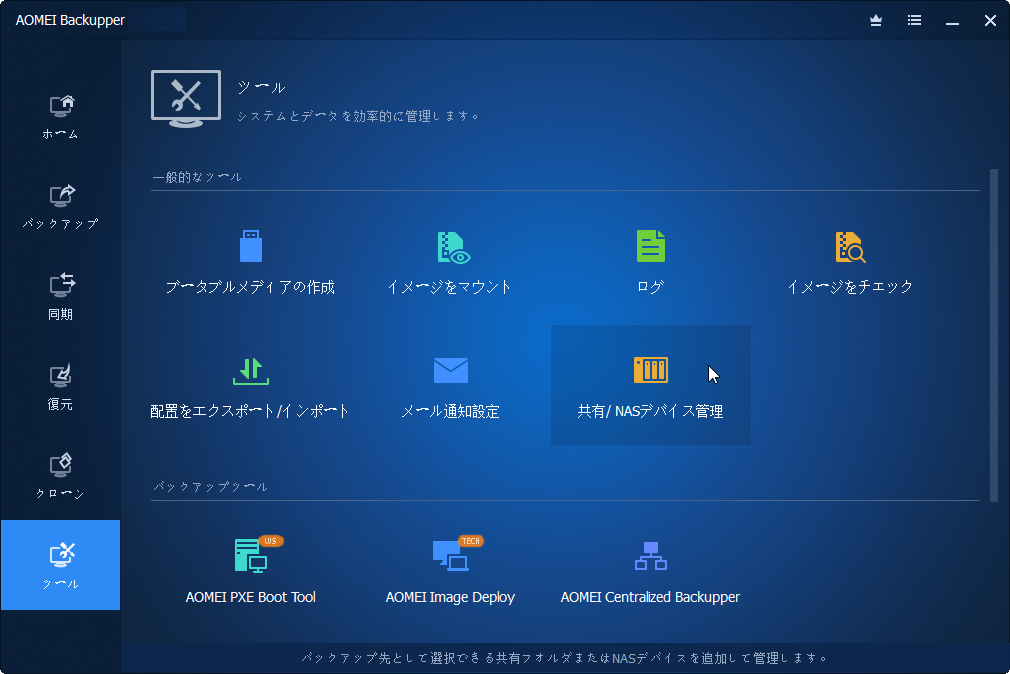
Task: Click the ブータブルメディアの作成 USB icon
Action: tap(251, 246)
